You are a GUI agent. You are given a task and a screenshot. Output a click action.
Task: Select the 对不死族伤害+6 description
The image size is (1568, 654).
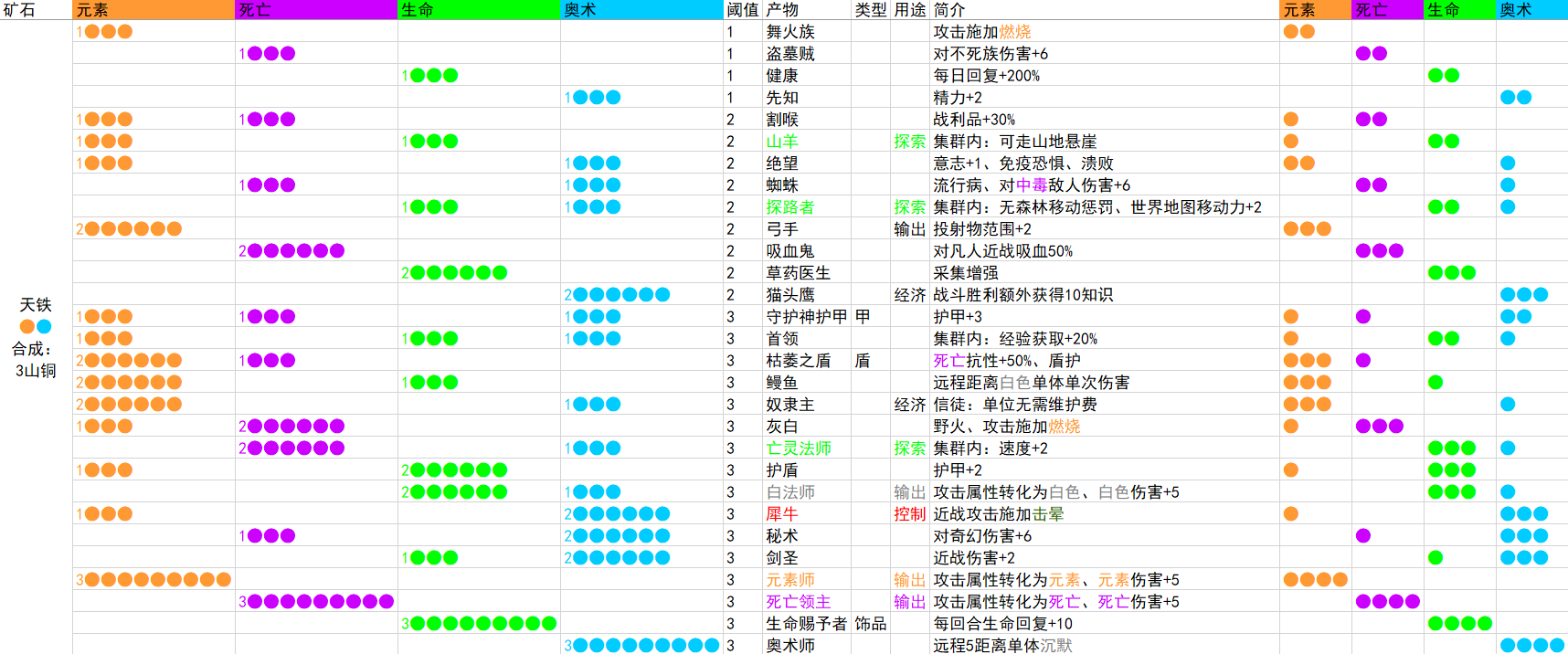click(x=991, y=54)
